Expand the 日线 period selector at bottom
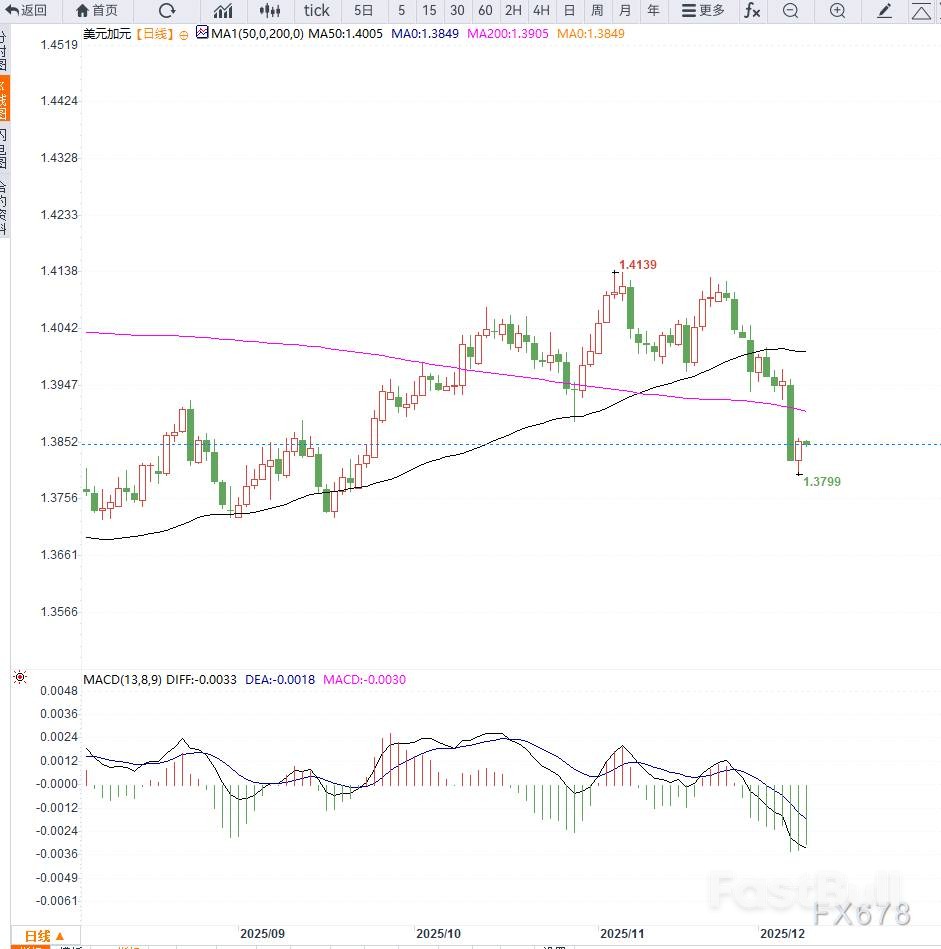The width and height of the screenshot is (941, 949). click(x=44, y=936)
